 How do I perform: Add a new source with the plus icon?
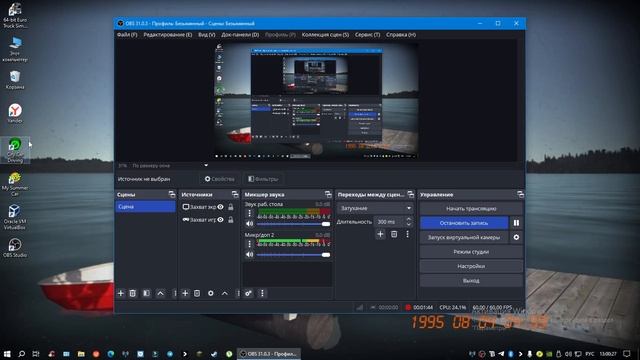pyautogui.click(x=185, y=293)
